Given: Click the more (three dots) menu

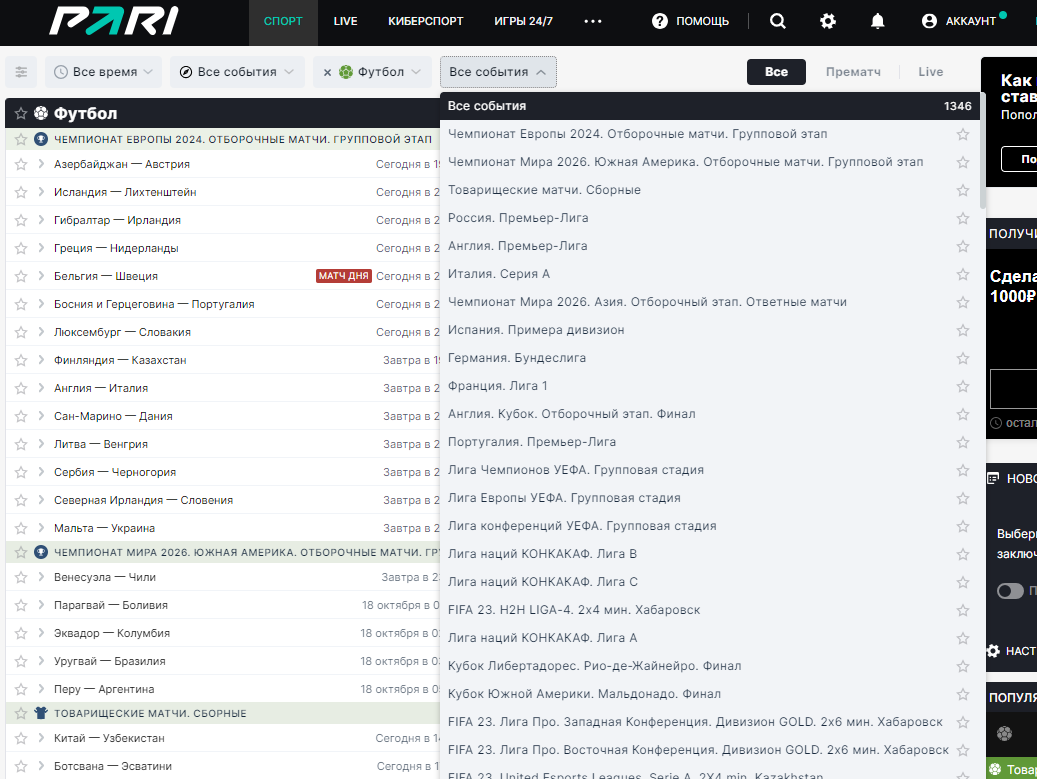Looking at the screenshot, I should coord(593,21).
